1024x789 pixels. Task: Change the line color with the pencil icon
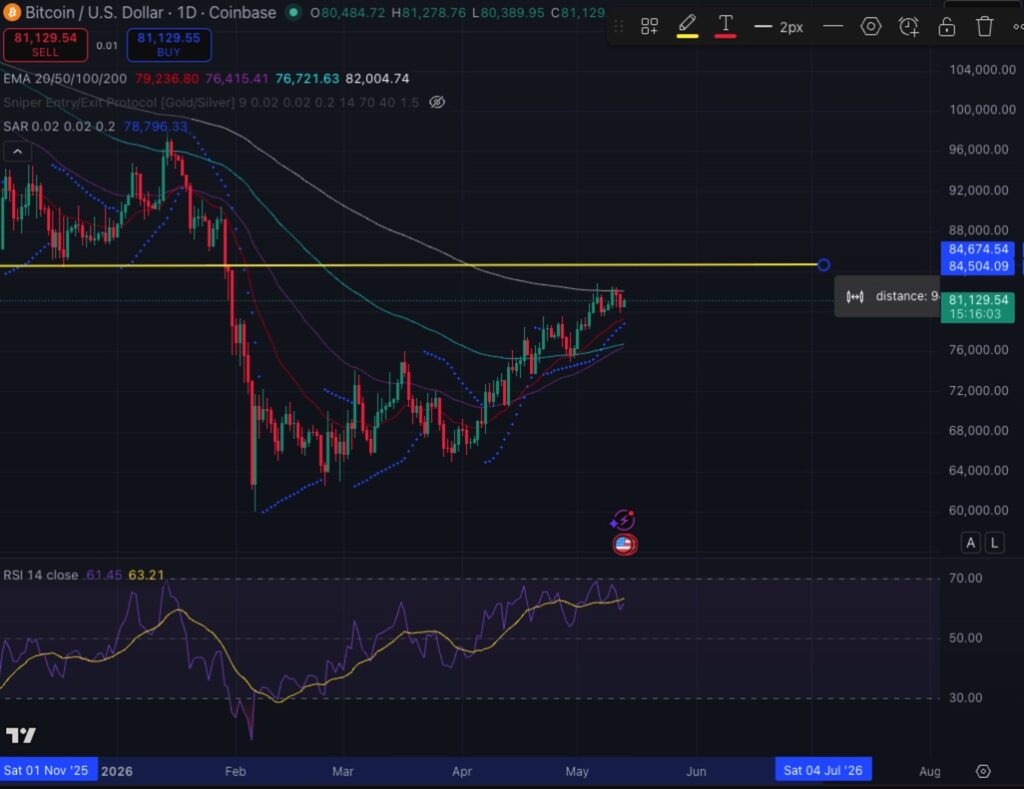(x=687, y=26)
